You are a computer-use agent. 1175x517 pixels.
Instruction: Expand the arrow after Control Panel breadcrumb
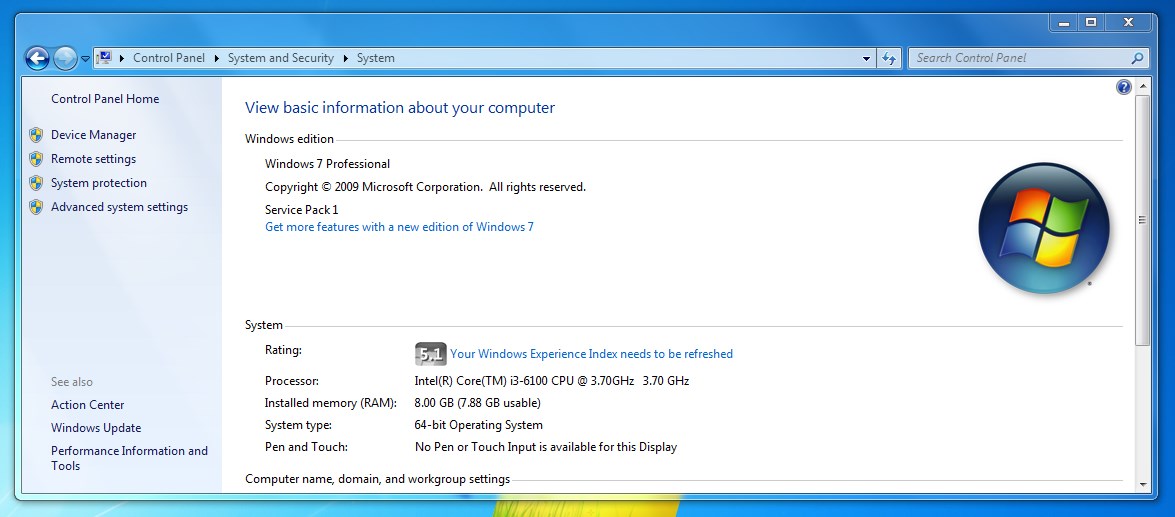point(217,58)
